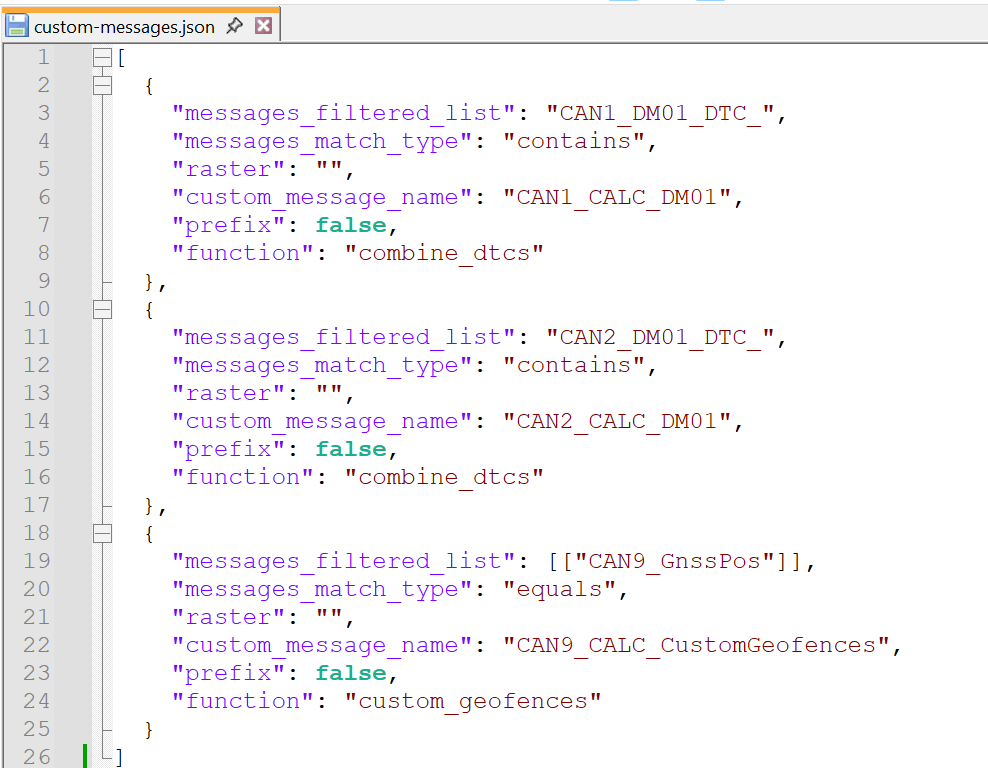This screenshot has height=768, width=988.
Task: Close the custom-messages.json tab
Action: [x=263, y=26]
